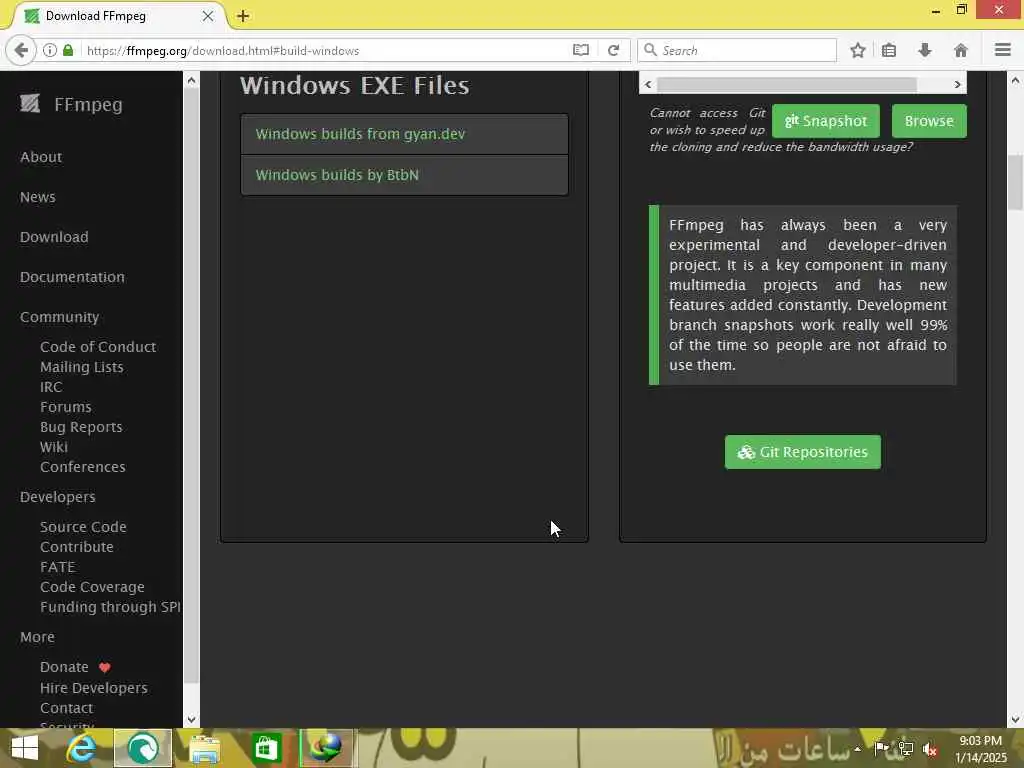Open Windows Start button
1024x768 pixels.
[x=25, y=748]
